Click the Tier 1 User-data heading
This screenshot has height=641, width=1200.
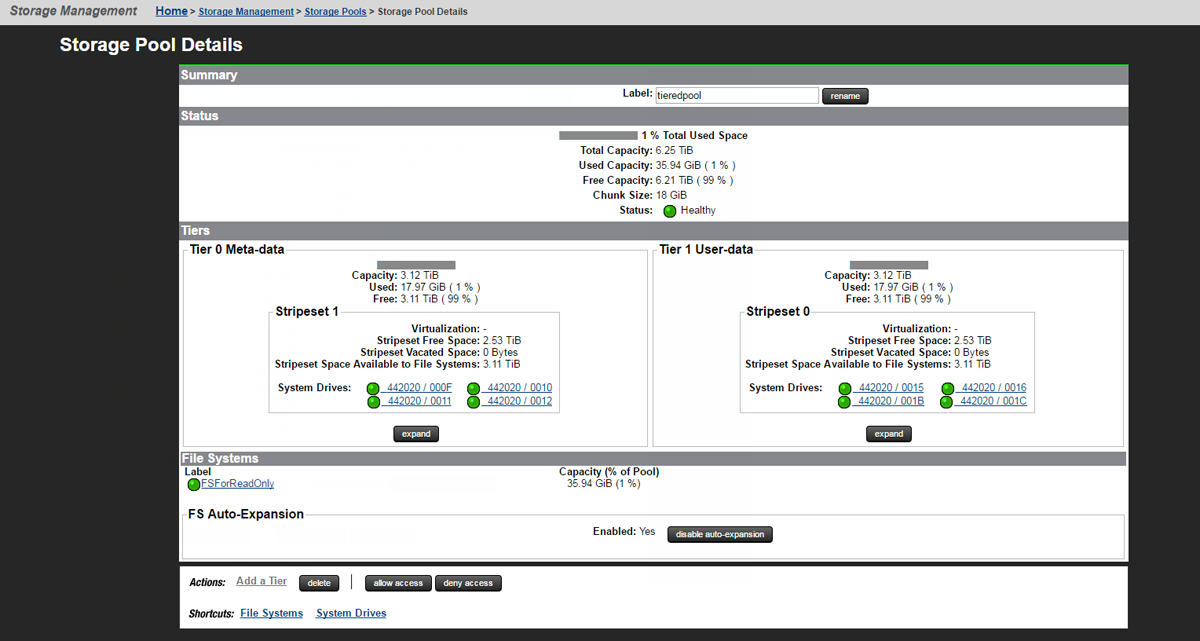706,249
